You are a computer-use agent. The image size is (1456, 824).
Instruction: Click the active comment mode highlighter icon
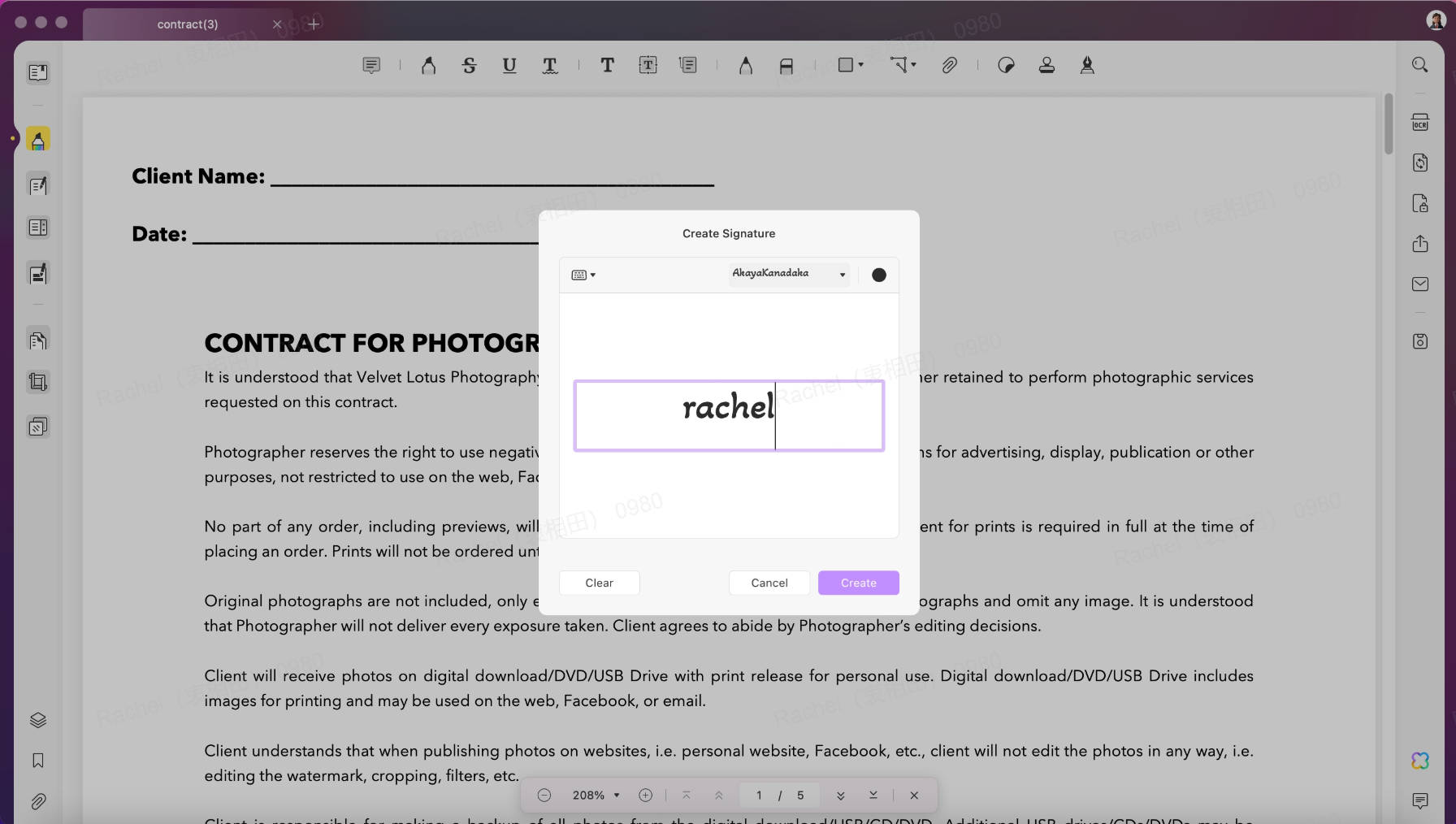coord(38,139)
